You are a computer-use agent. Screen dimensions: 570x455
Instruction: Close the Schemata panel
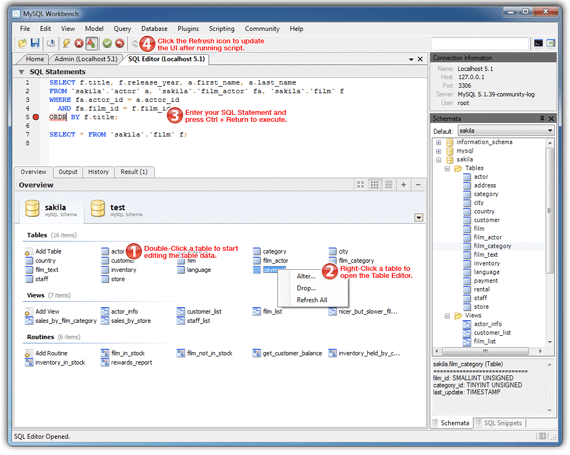pos(551,118)
